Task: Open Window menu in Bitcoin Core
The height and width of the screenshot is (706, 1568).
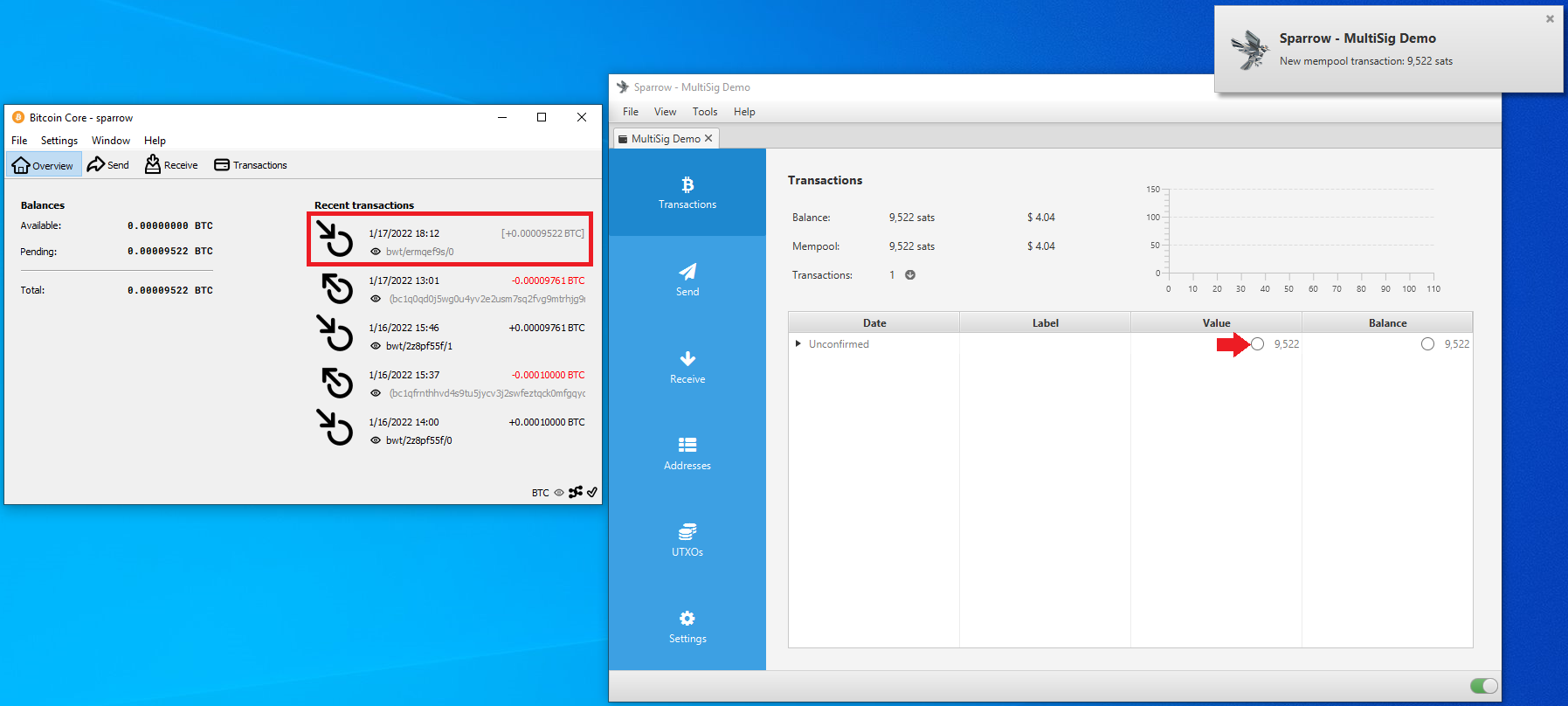Action: 111,140
